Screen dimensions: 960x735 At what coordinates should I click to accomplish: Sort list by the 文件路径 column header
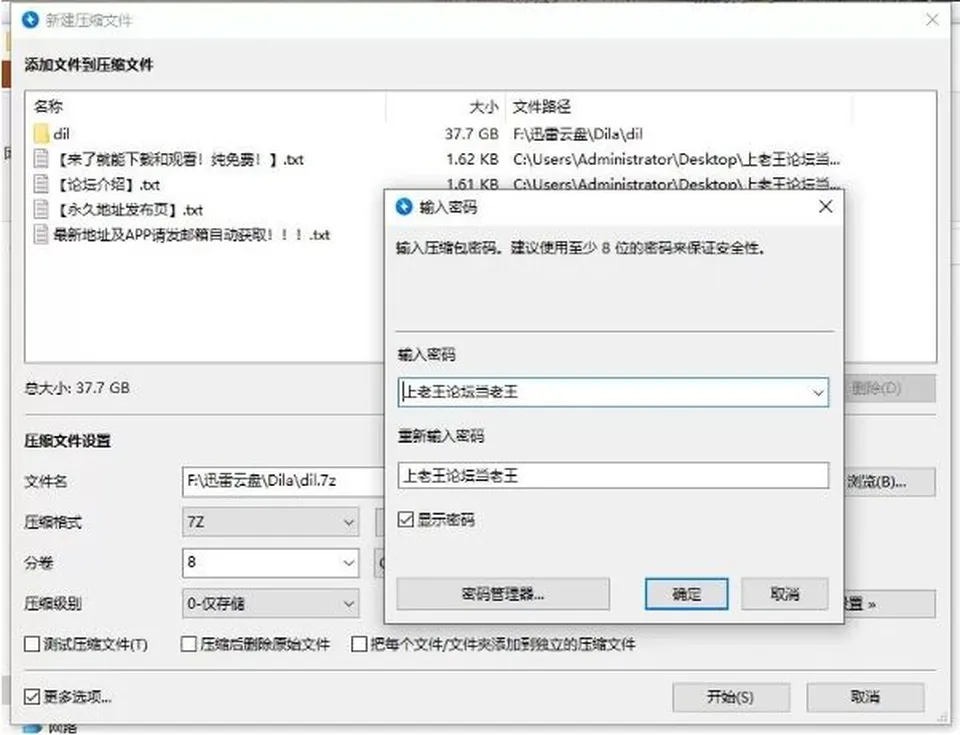pyautogui.click(x=542, y=107)
